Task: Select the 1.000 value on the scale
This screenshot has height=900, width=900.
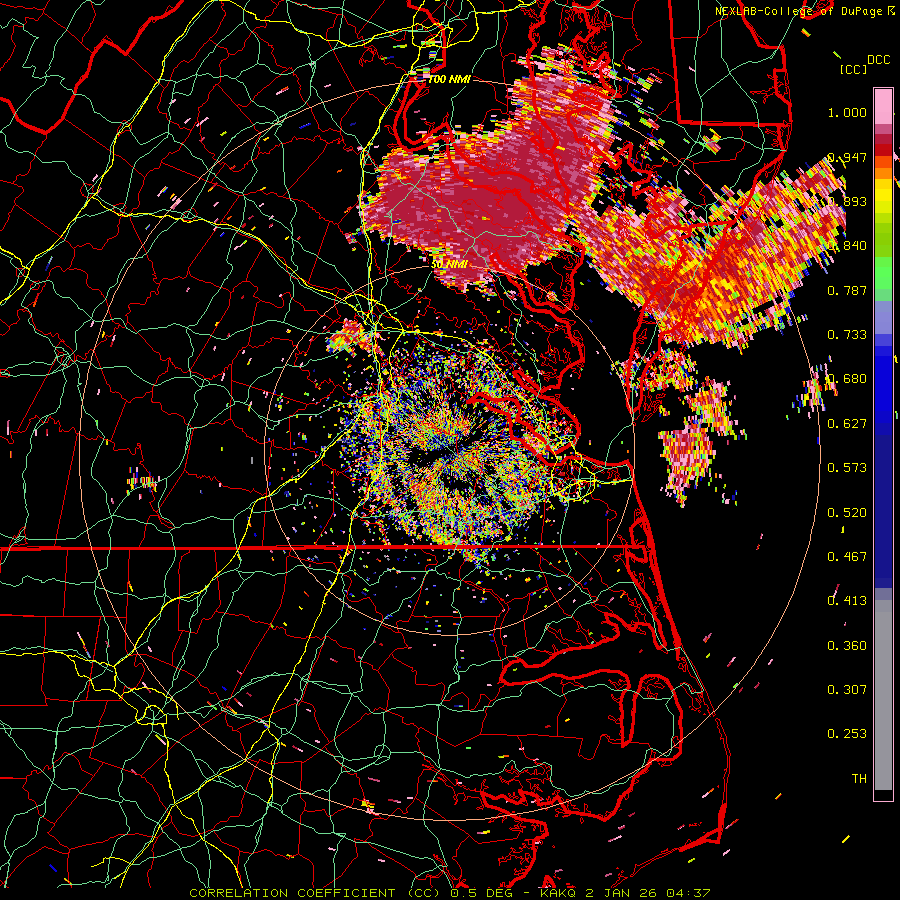Action: [847, 112]
